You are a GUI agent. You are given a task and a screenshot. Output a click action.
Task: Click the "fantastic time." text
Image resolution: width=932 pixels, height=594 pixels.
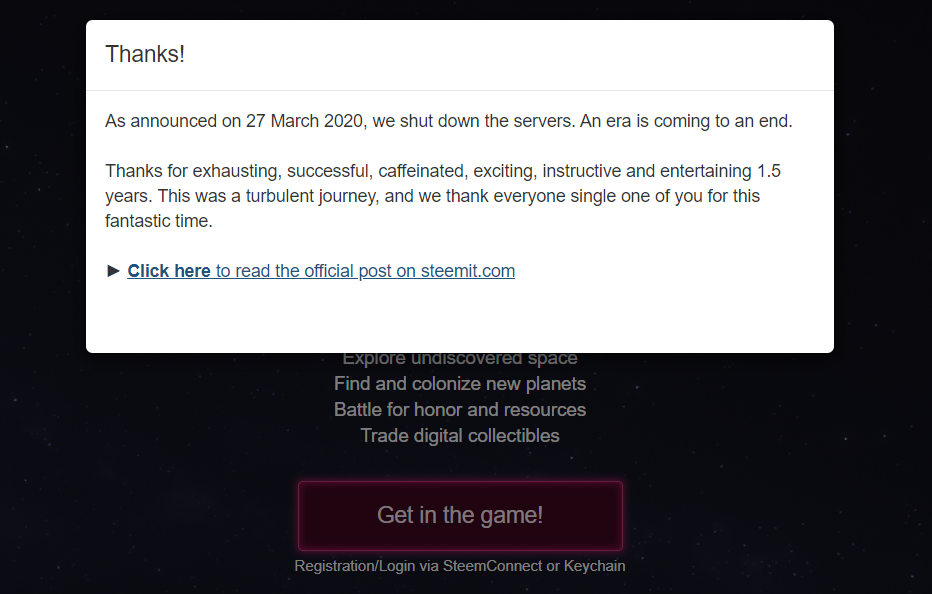[159, 221]
